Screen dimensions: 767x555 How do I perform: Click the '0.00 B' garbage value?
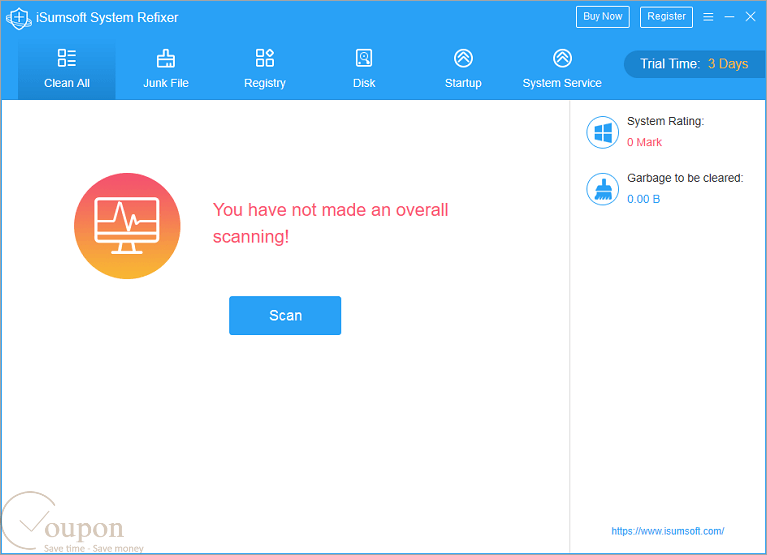643,199
